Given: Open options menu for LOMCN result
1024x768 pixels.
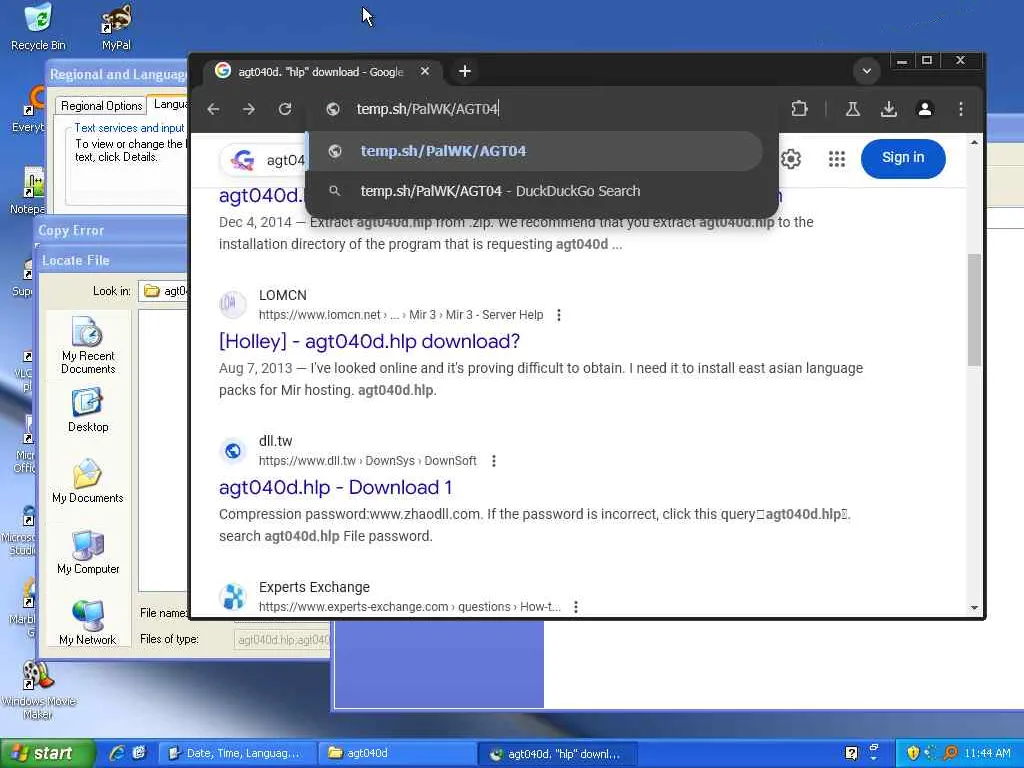Looking at the screenshot, I should 559,315.
